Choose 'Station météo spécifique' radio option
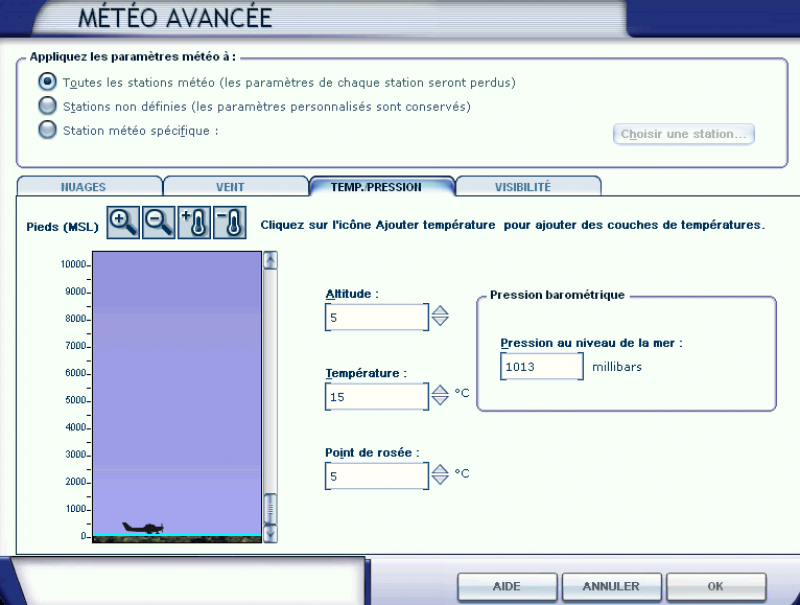800x605 pixels. [x=47, y=129]
